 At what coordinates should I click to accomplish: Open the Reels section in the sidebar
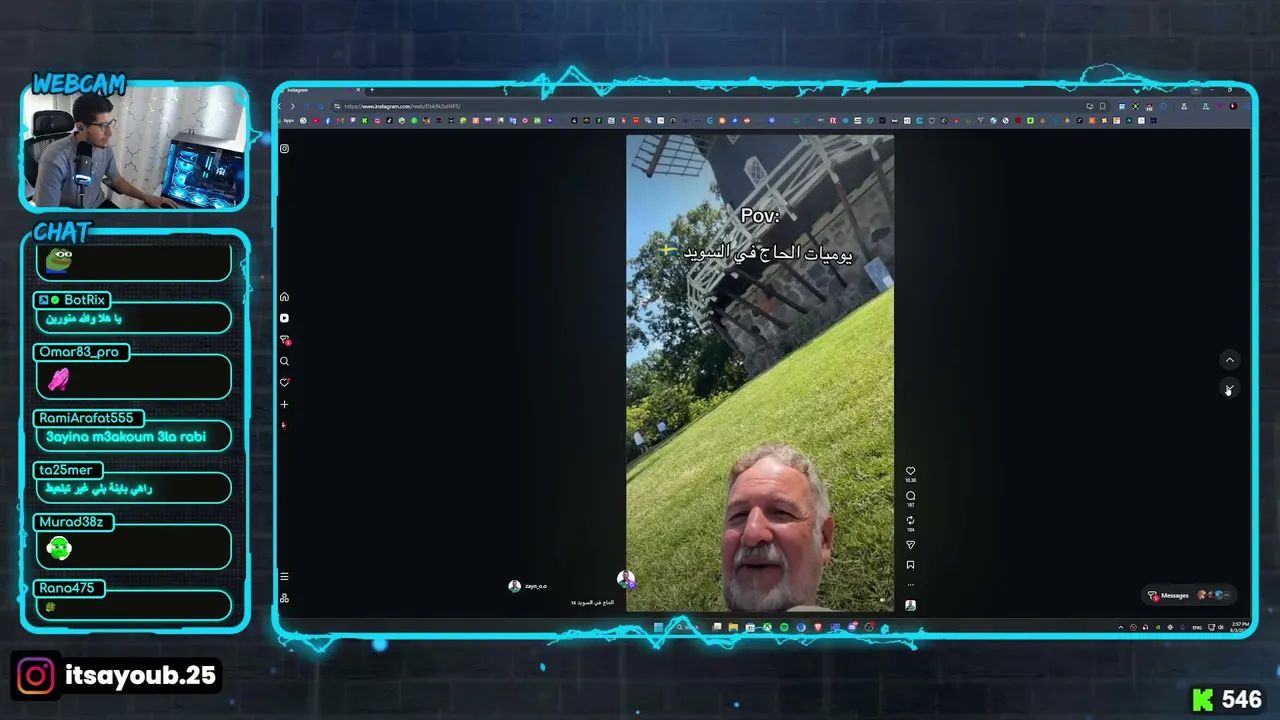(x=284, y=318)
